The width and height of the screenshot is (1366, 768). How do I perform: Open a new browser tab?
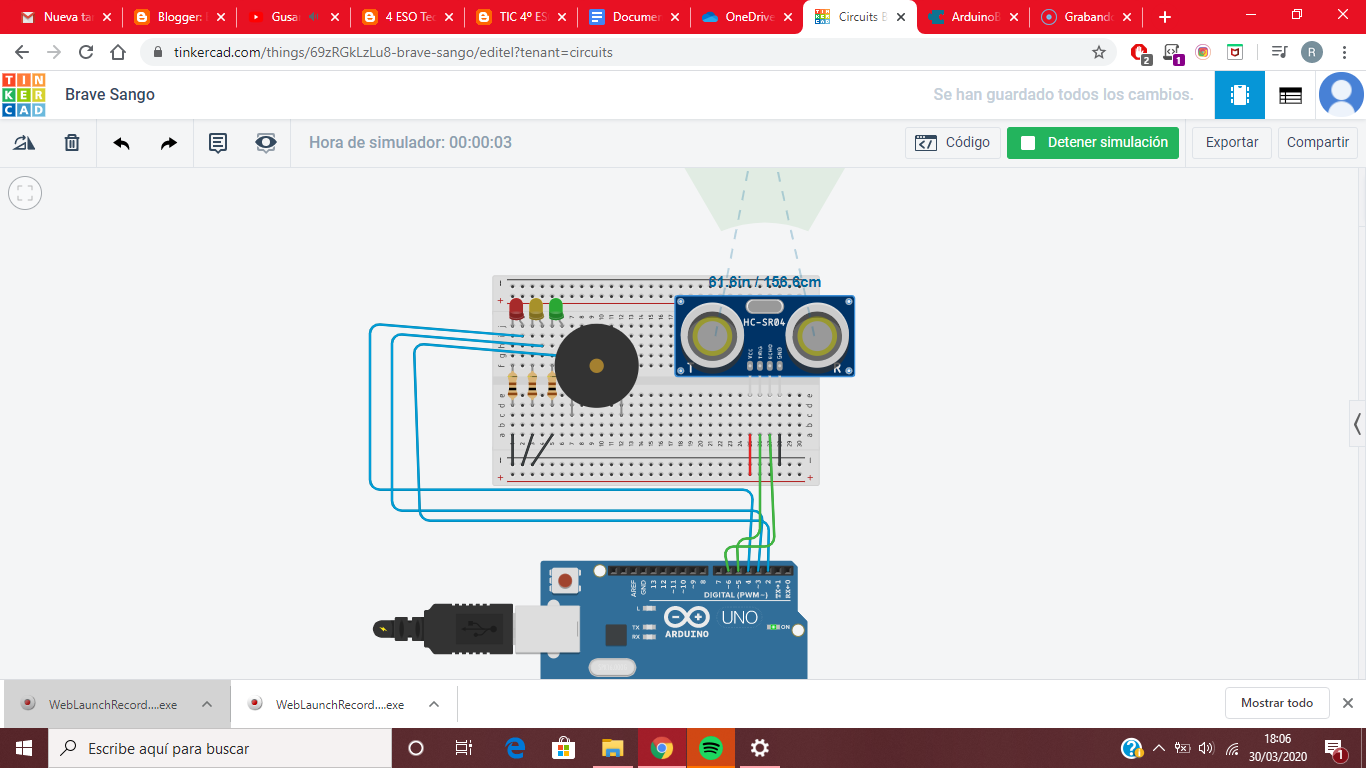point(1164,17)
